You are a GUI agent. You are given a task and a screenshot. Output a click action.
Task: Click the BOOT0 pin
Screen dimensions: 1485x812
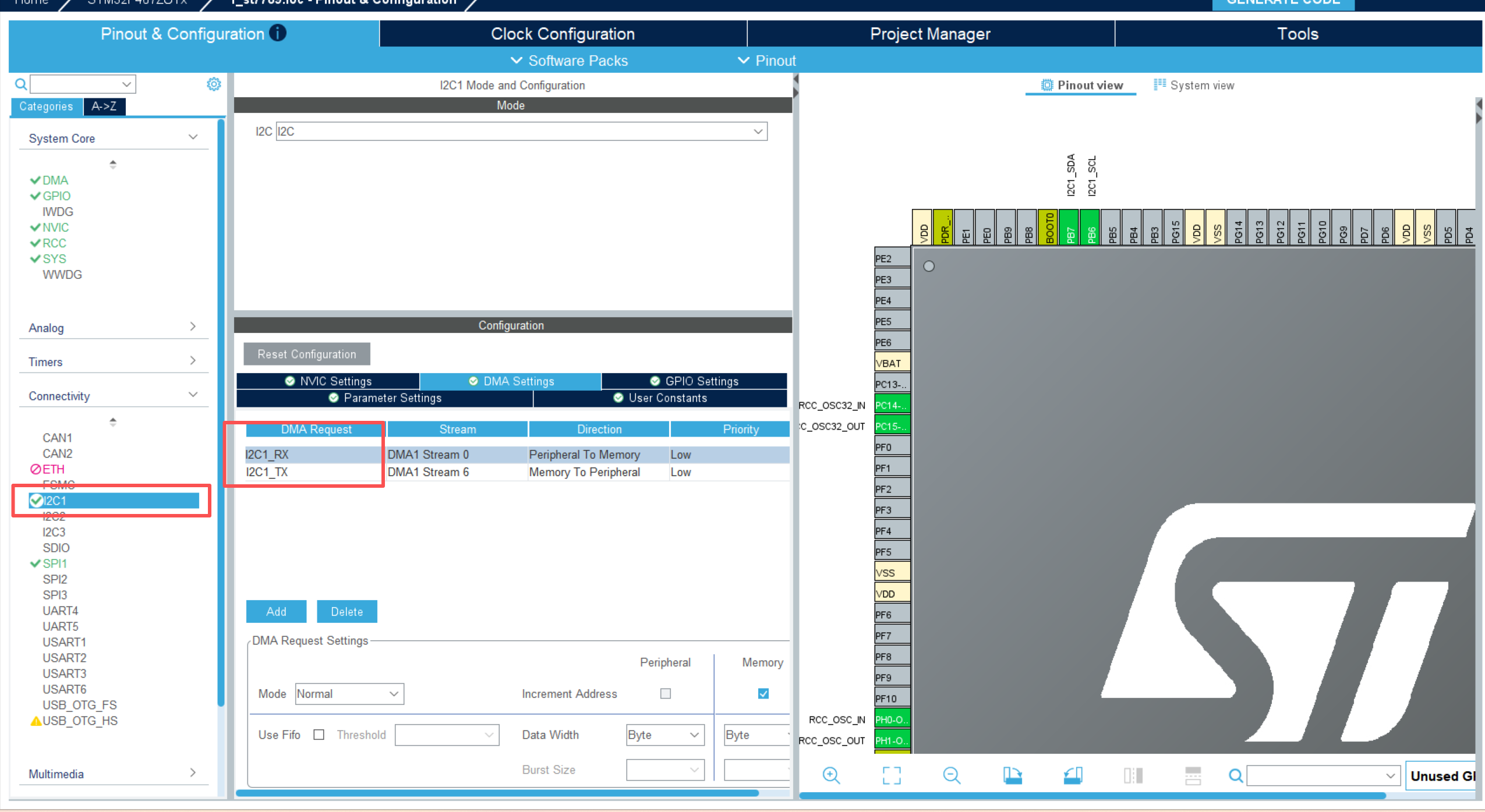tap(1048, 228)
